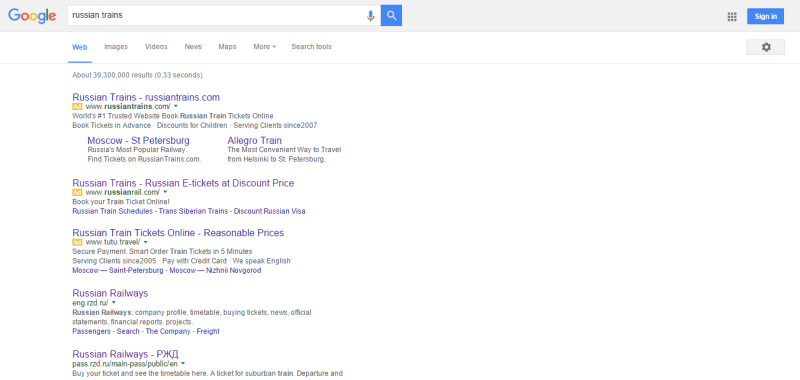
Task: Click eng.rzd.ru URL text
Action: pyautogui.click(x=90, y=302)
